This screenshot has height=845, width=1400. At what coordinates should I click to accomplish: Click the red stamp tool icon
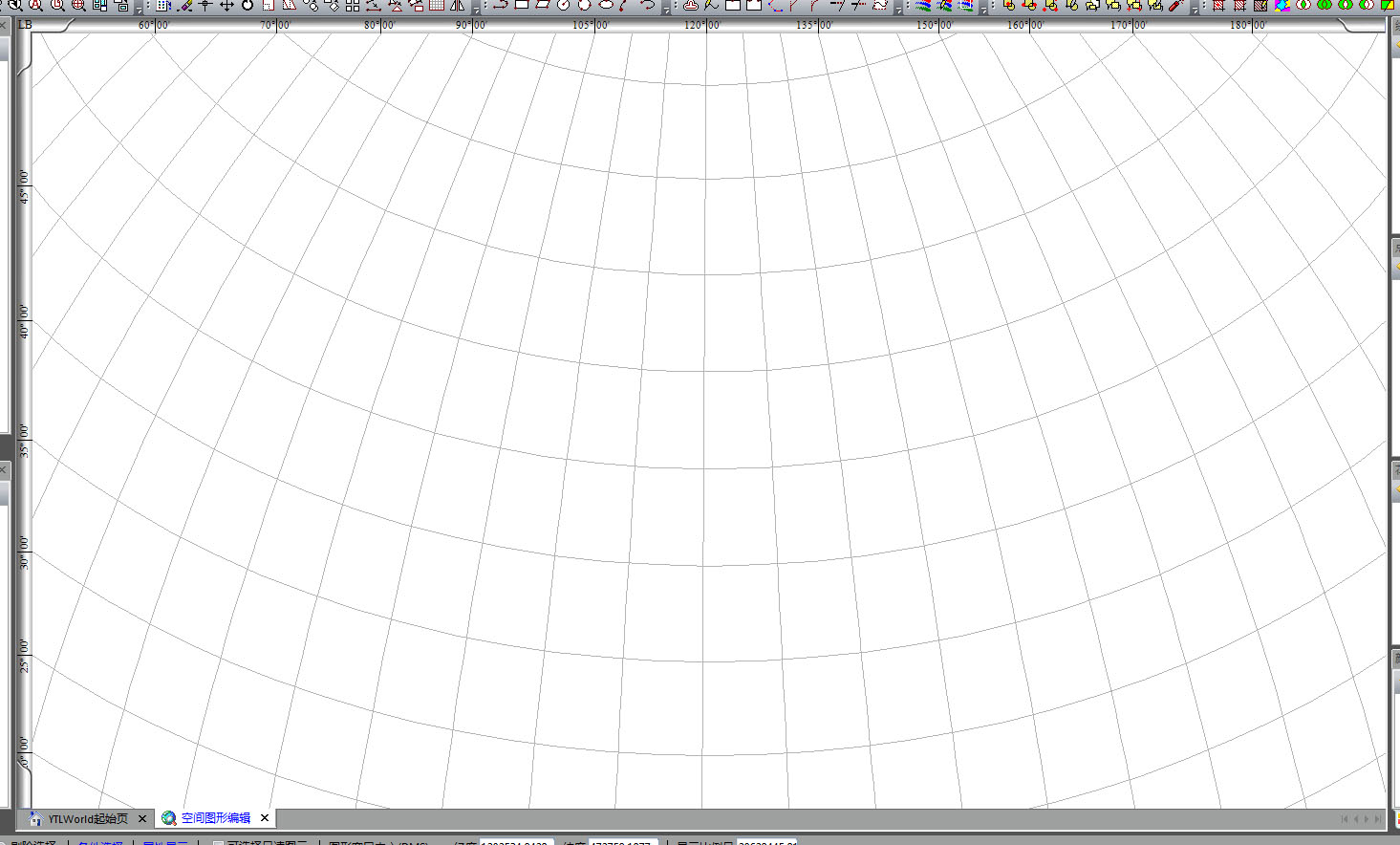coord(691,5)
